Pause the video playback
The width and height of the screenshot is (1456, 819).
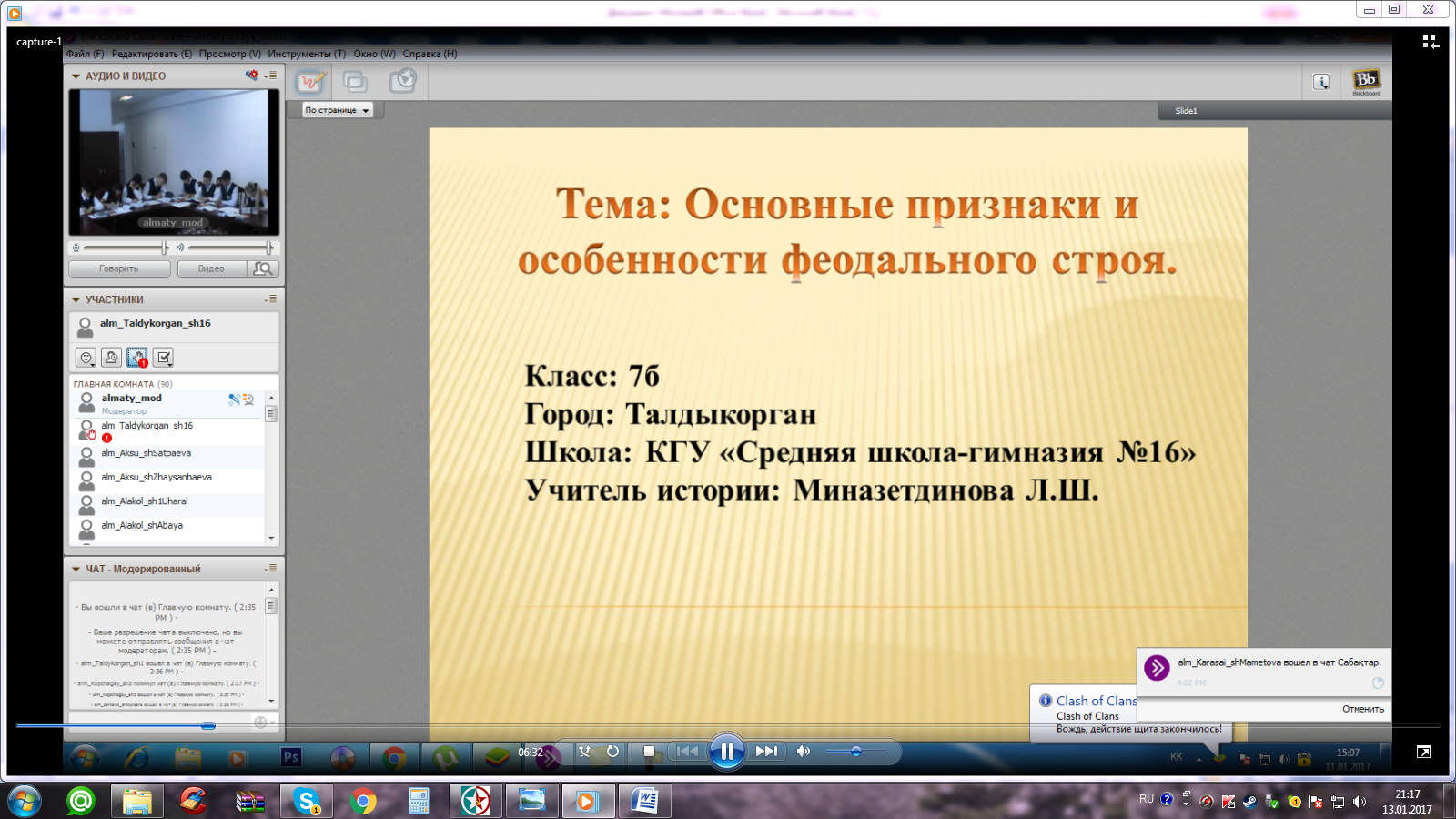click(726, 751)
